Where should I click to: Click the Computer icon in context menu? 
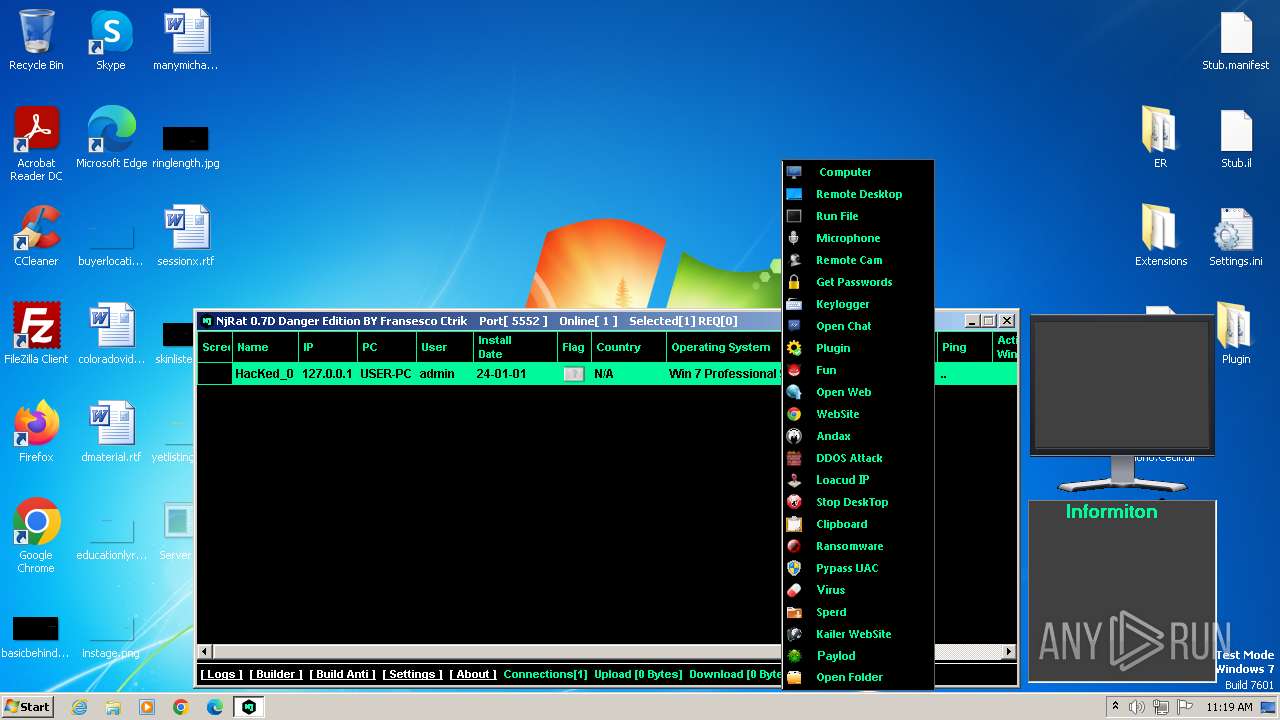[x=794, y=172]
